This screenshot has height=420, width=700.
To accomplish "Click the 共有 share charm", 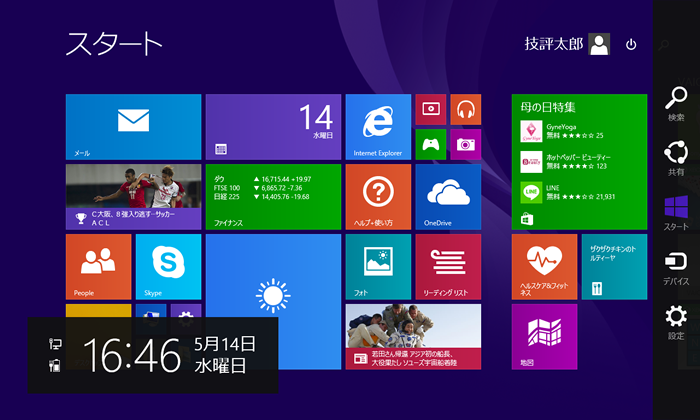I will pyautogui.click(x=676, y=158).
